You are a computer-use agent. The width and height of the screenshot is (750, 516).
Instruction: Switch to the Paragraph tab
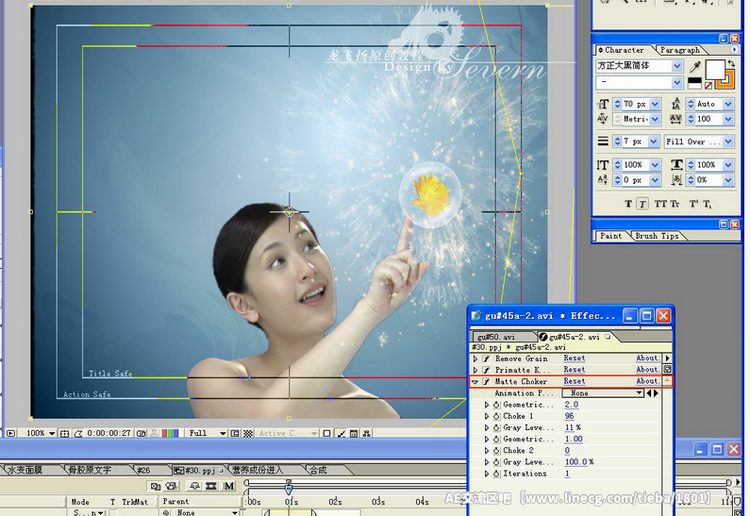tap(680, 50)
